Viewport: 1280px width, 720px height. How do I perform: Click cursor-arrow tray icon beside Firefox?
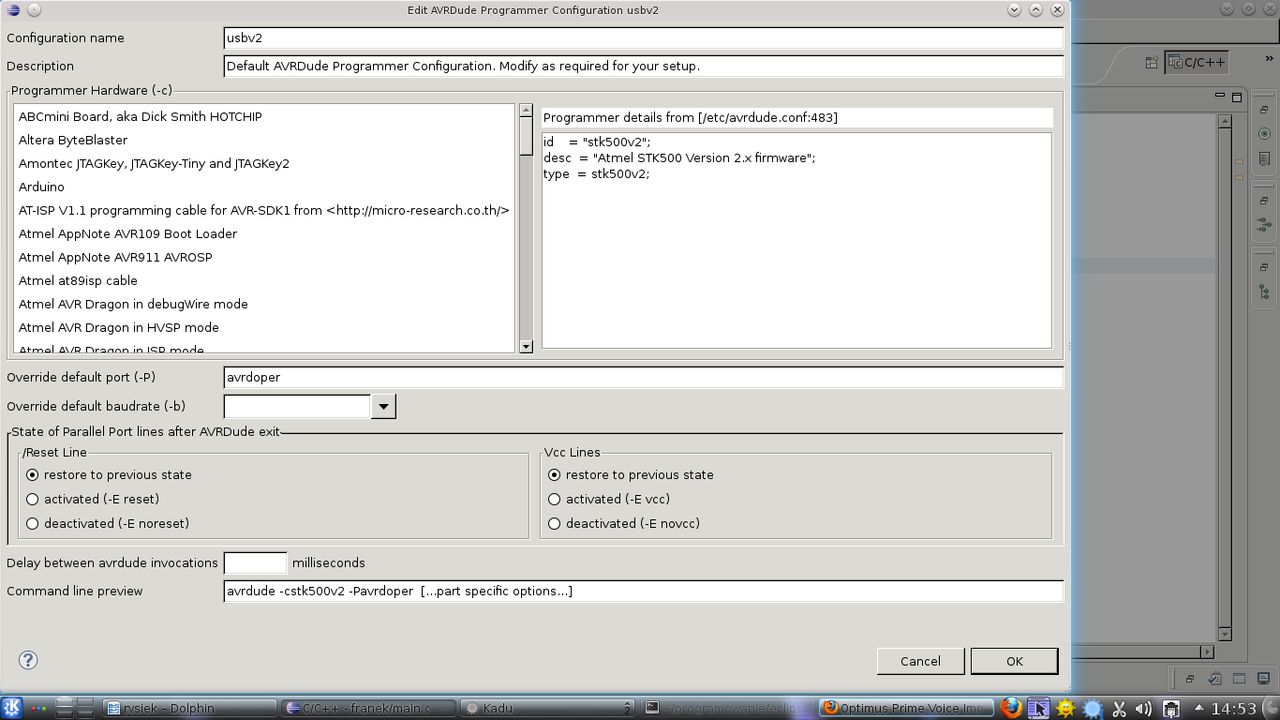(1039, 708)
